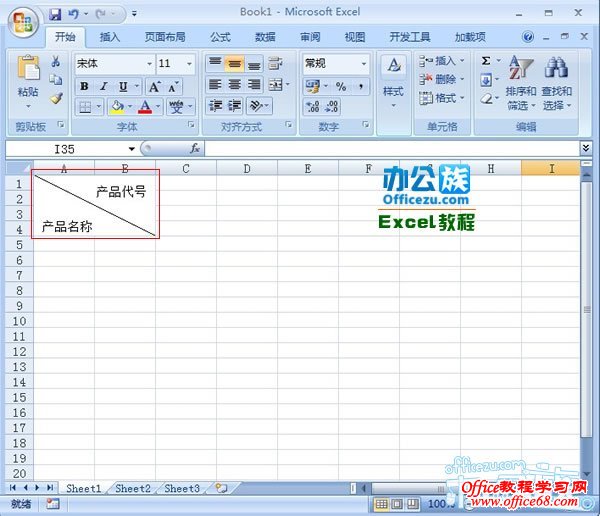Open the number format dropdown (常规)

[364, 64]
